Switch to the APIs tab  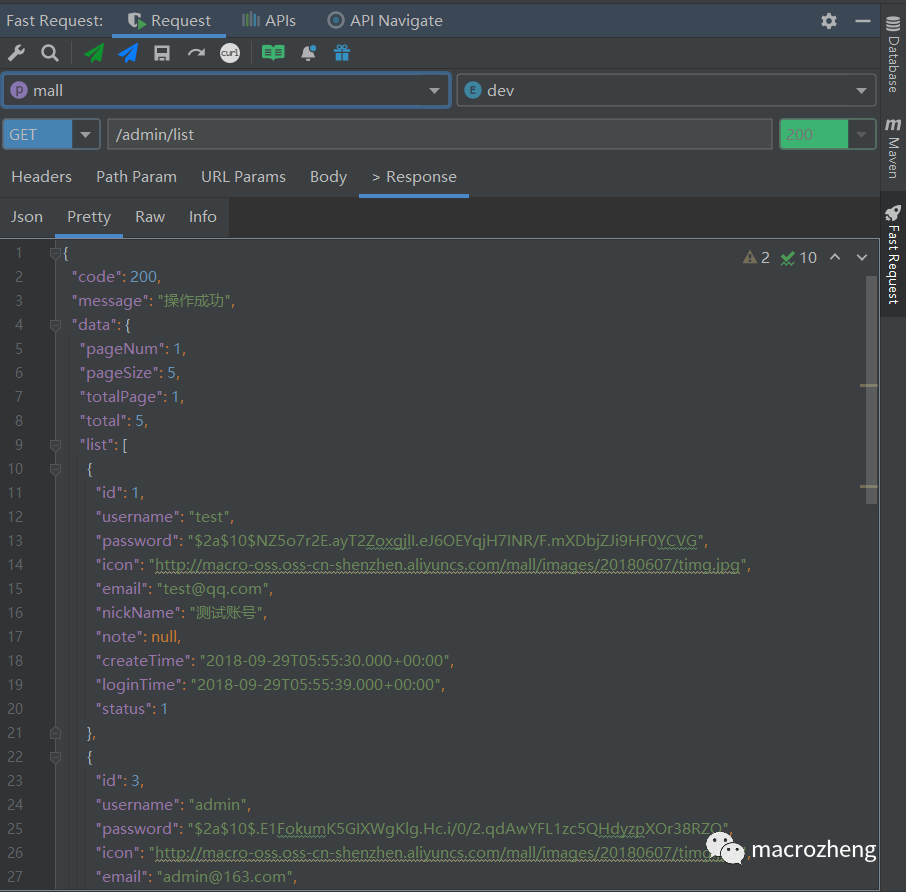(x=269, y=21)
